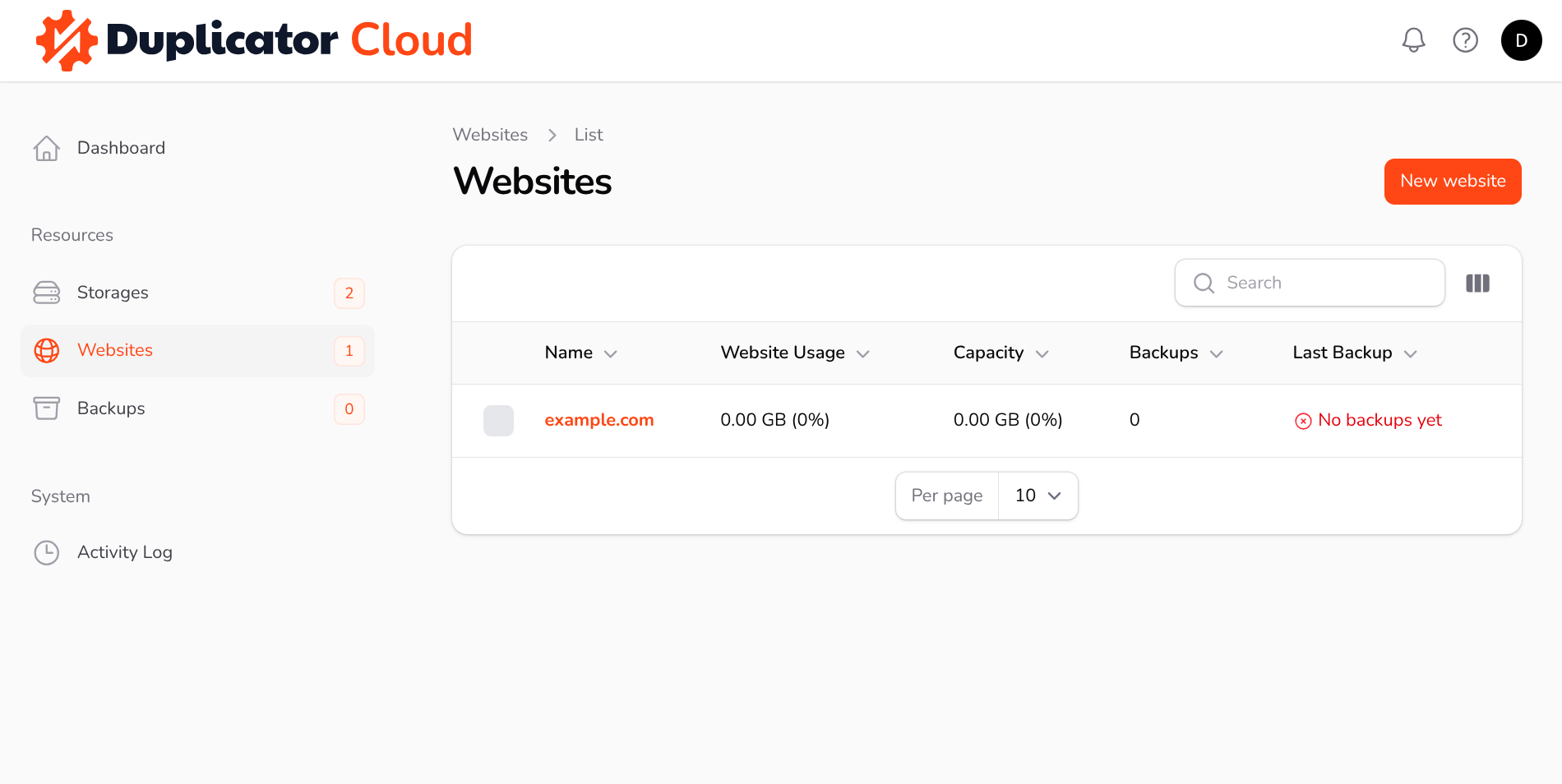The height and width of the screenshot is (784, 1562).
Task: Click the notifications bell icon
Action: (x=1413, y=40)
